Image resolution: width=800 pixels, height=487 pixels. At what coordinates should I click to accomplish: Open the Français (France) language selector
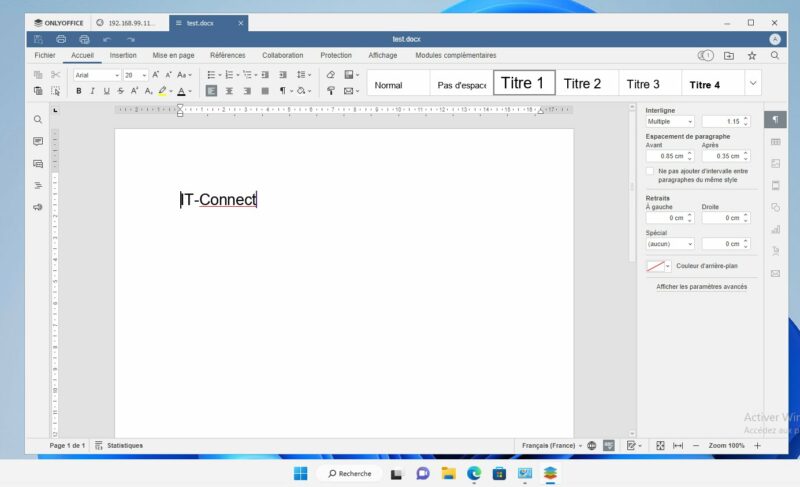(x=552, y=446)
